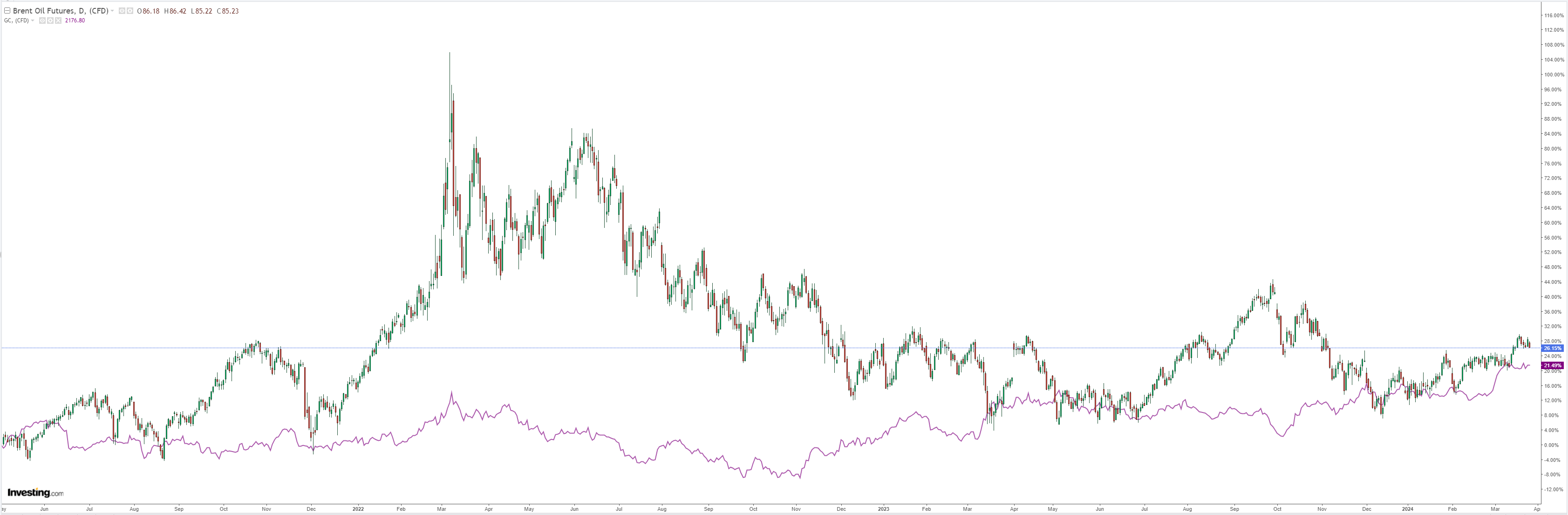This screenshot has width=1568, height=515.
Task: Collapse the legend using the minus box
Action: point(7,11)
